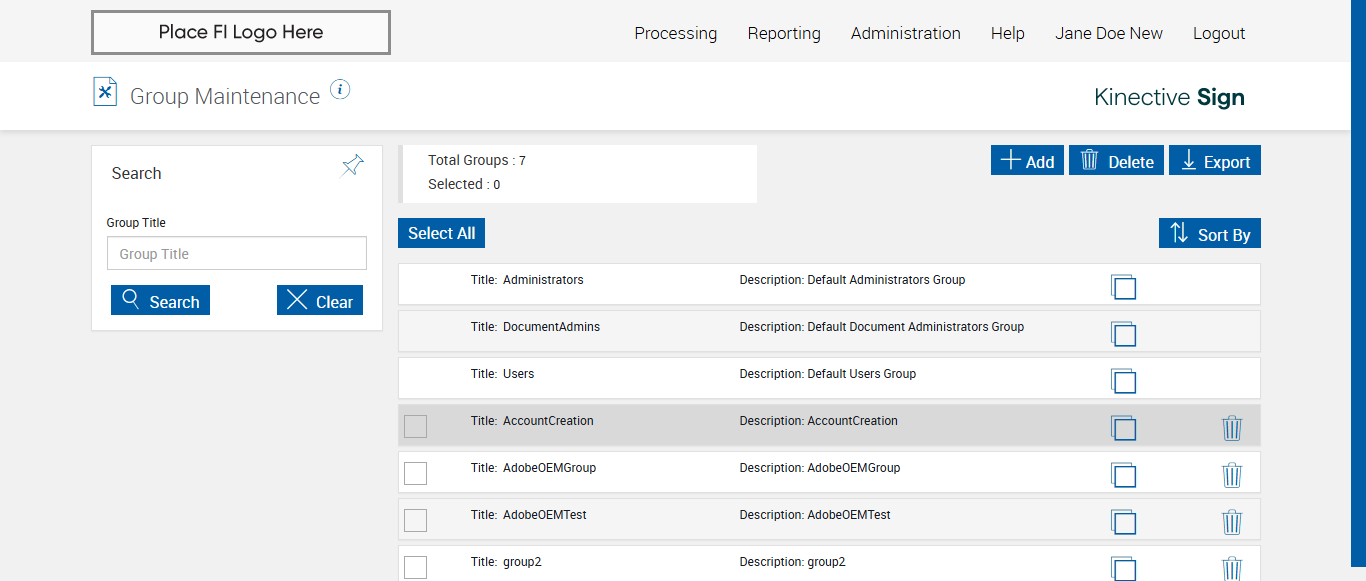Click the copy icon for AdobeOEMTest group
Screen dimensions: 1366x581
pos(1124,522)
